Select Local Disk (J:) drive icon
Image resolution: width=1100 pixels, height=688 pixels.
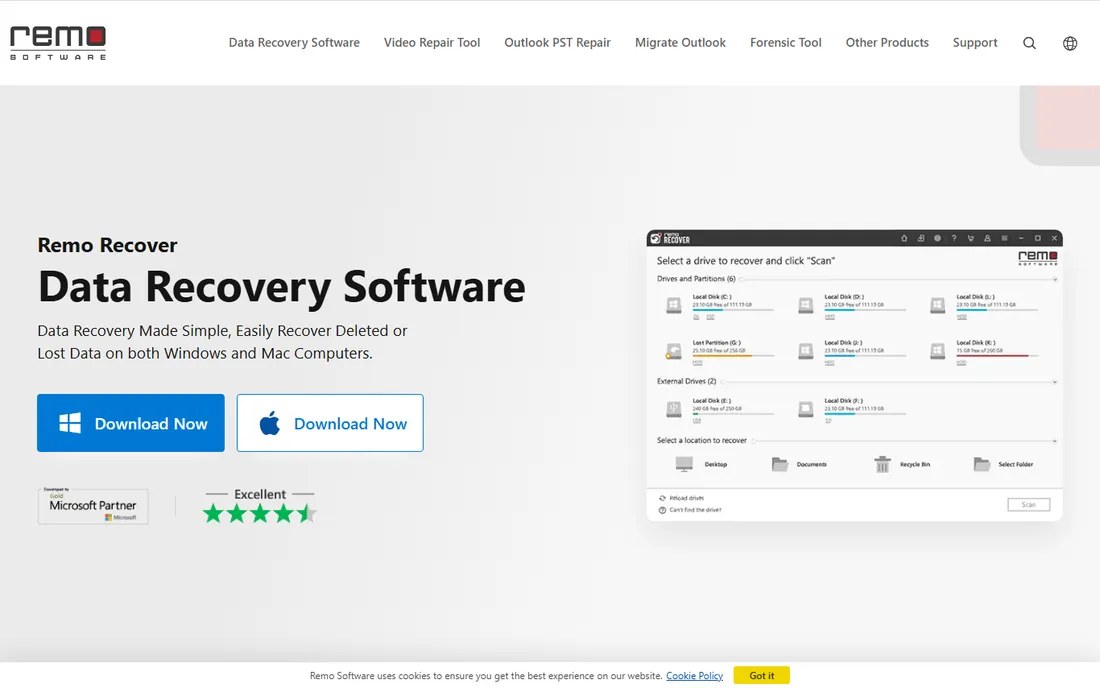coord(805,351)
